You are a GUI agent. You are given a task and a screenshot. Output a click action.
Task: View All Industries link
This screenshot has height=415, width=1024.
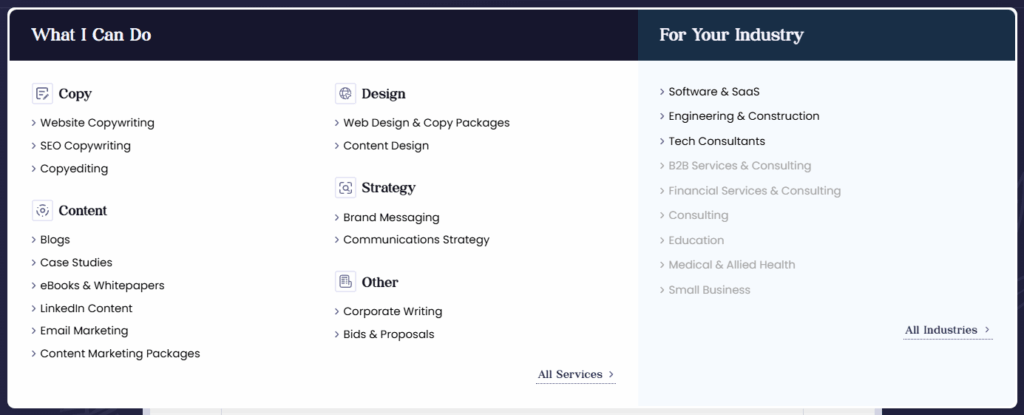point(941,330)
